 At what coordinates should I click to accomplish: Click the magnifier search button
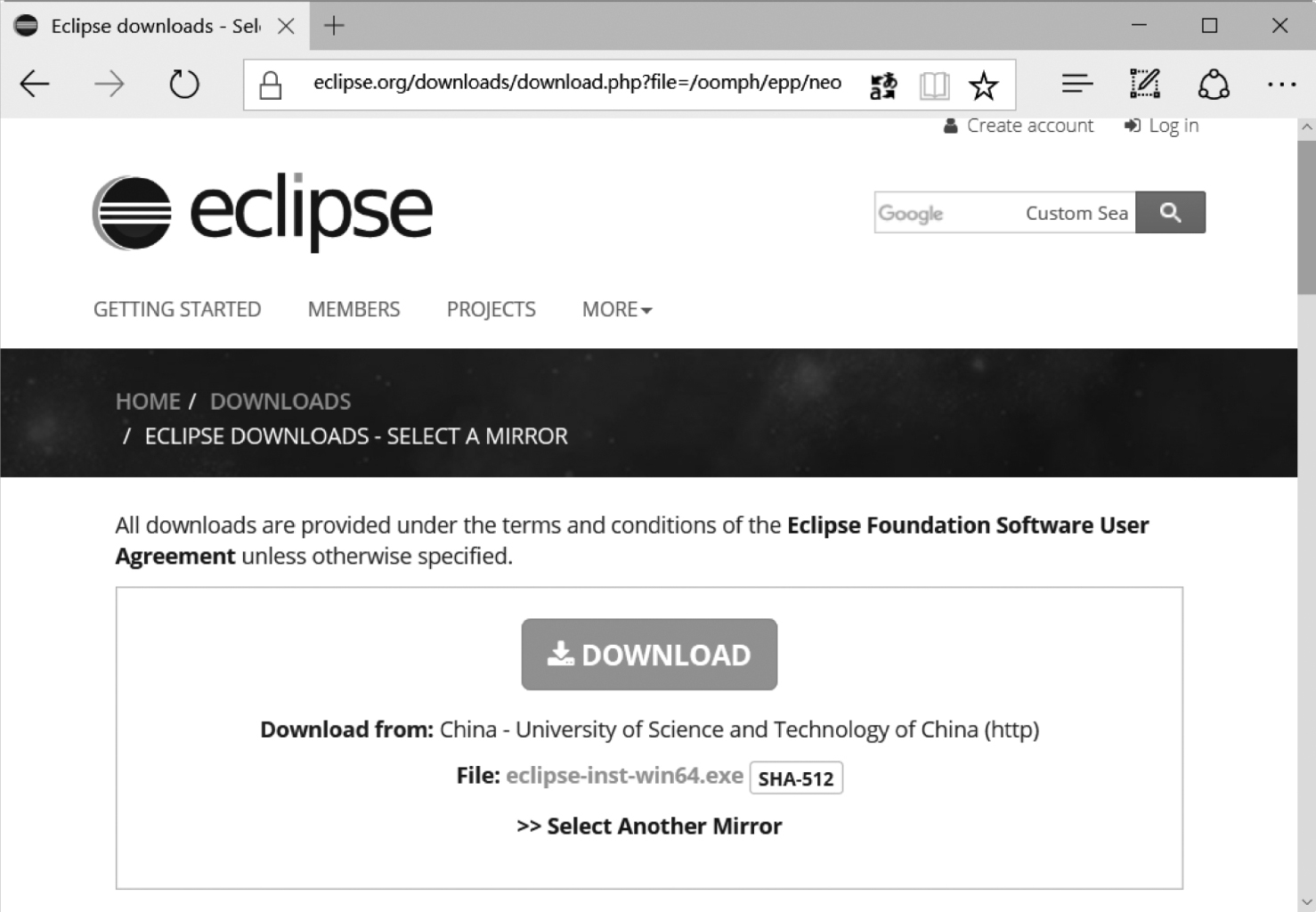(1170, 212)
